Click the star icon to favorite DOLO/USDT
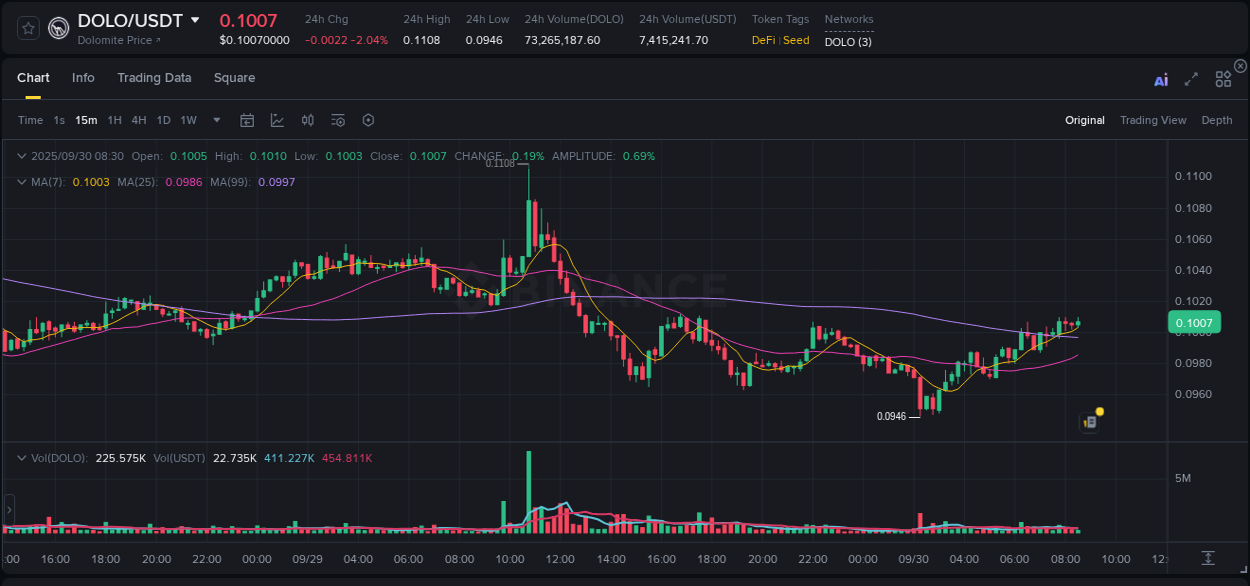1250x586 pixels. click(28, 29)
